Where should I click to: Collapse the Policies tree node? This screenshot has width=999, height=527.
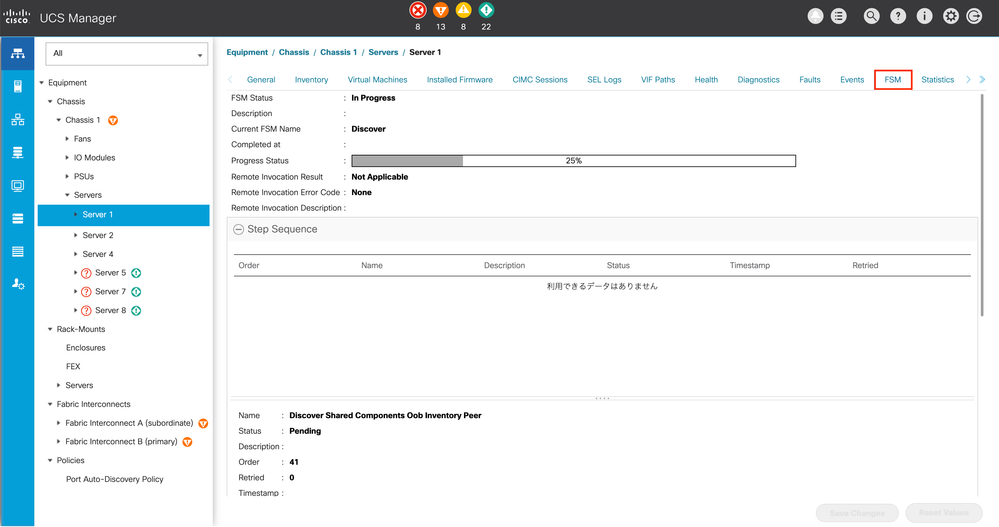tap(50, 461)
